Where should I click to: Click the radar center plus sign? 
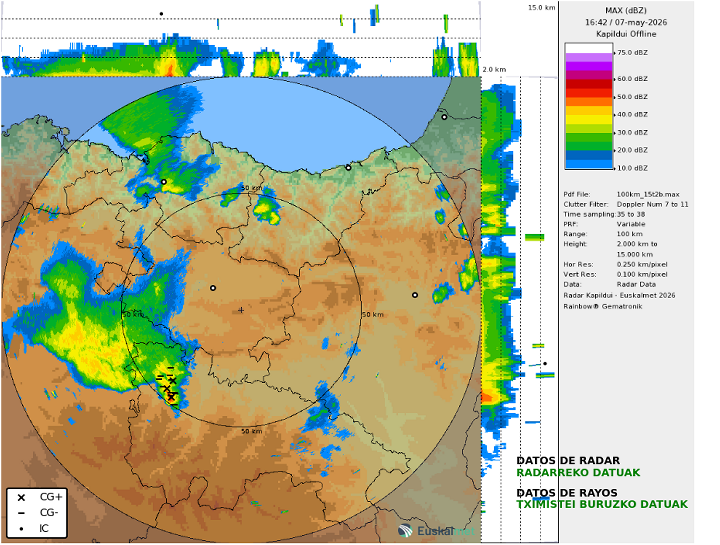tap(241, 310)
